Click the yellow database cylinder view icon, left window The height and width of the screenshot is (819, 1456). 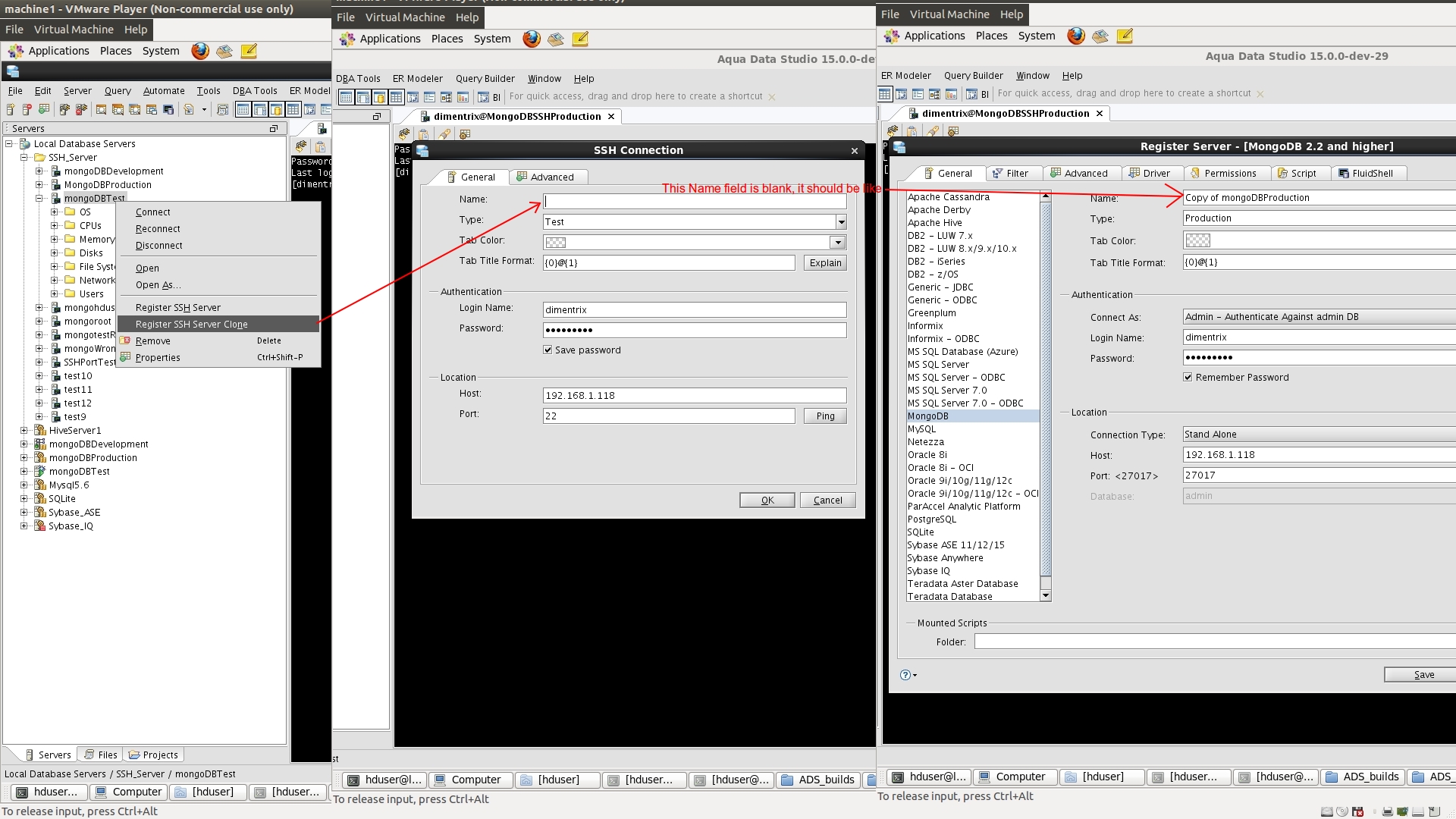(x=276, y=110)
